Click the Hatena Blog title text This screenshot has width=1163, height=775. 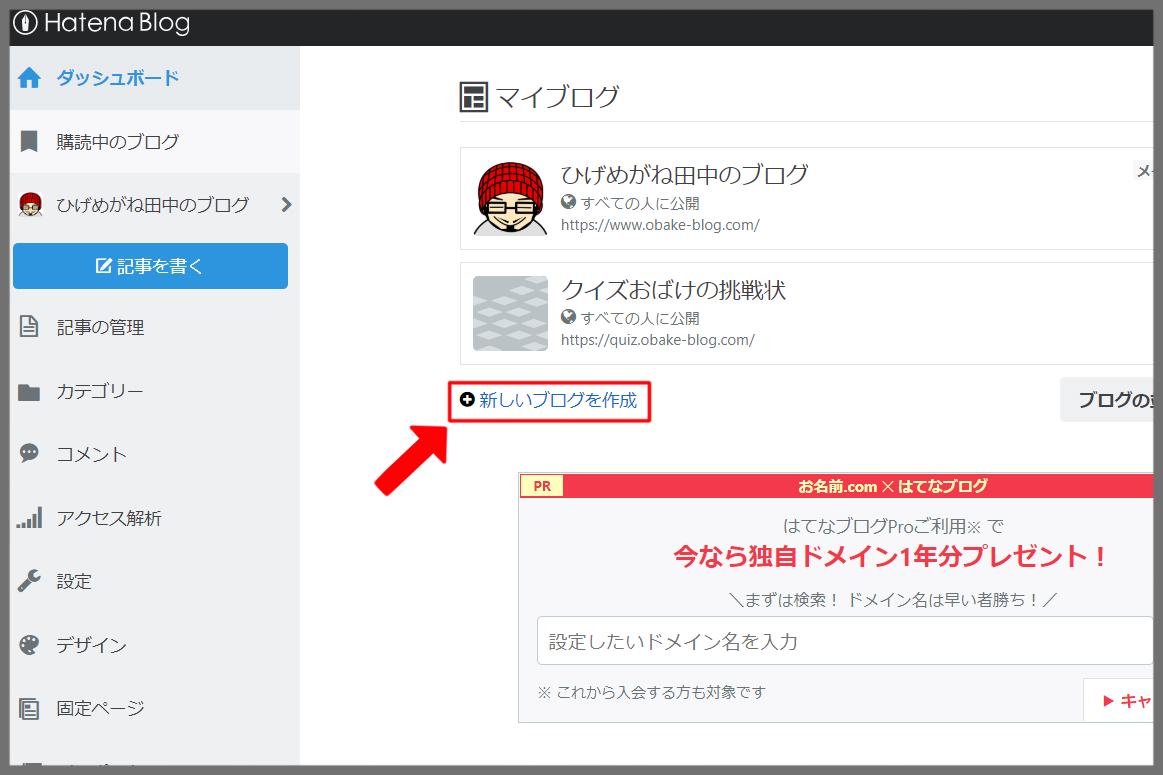pyautogui.click(x=116, y=23)
